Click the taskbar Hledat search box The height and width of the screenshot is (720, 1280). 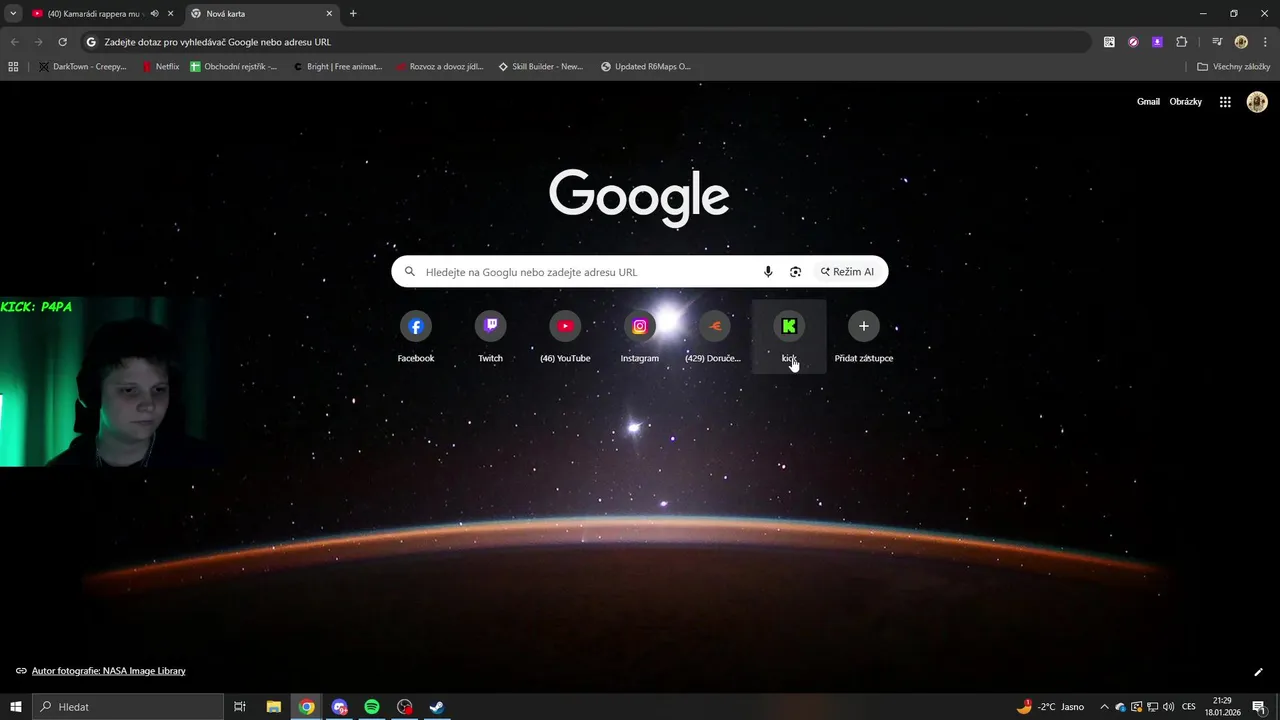tap(128, 707)
